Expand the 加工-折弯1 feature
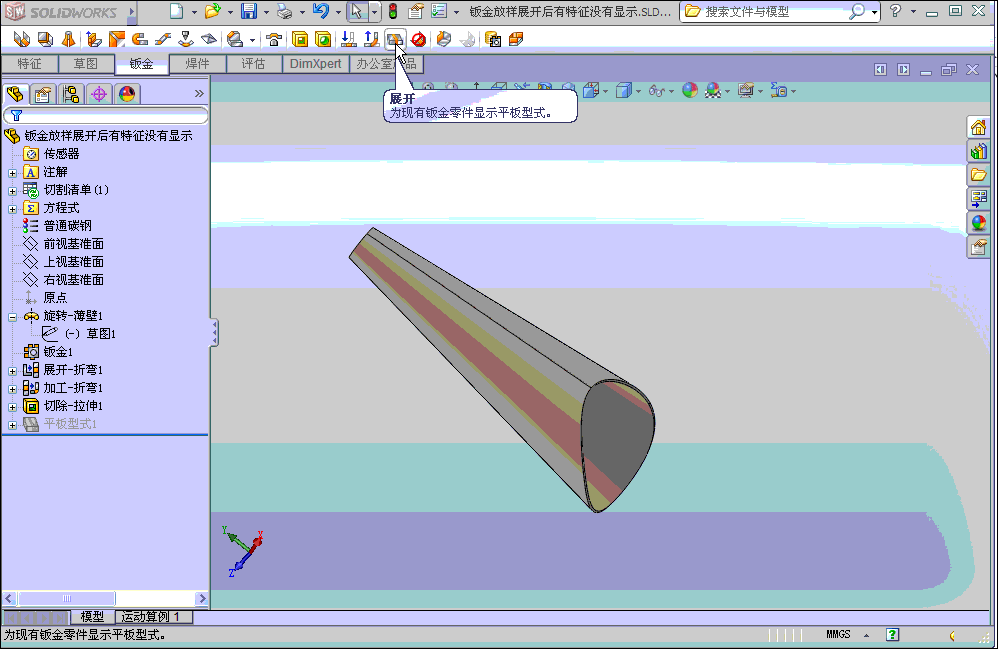This screenshot has height=649, width=998. coord(12,388)
